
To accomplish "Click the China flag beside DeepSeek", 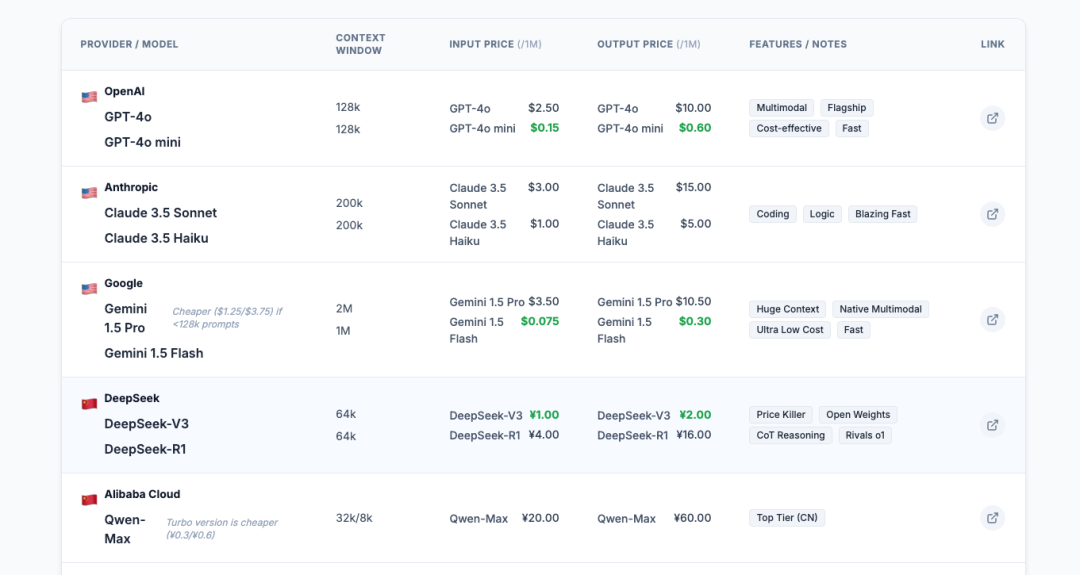I will click(x=89, y=404).
